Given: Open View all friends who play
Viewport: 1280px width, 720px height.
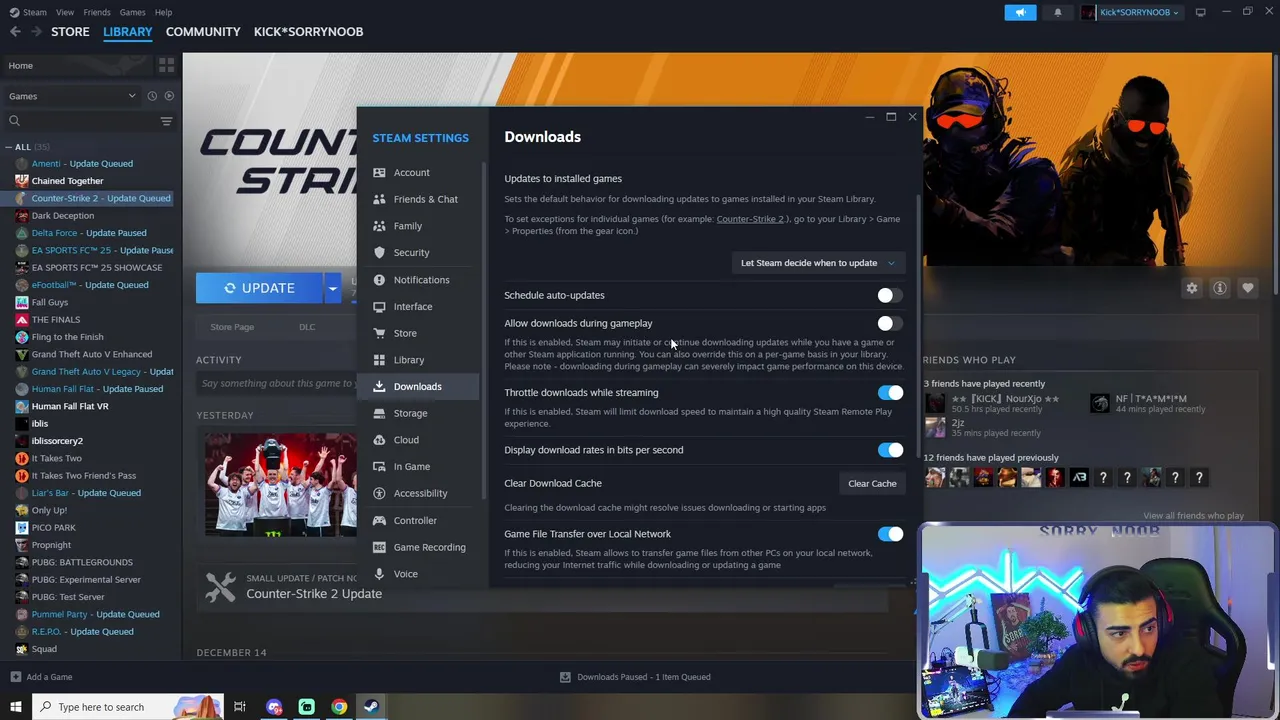Looking at the screenshot, I should [1193, 516].
